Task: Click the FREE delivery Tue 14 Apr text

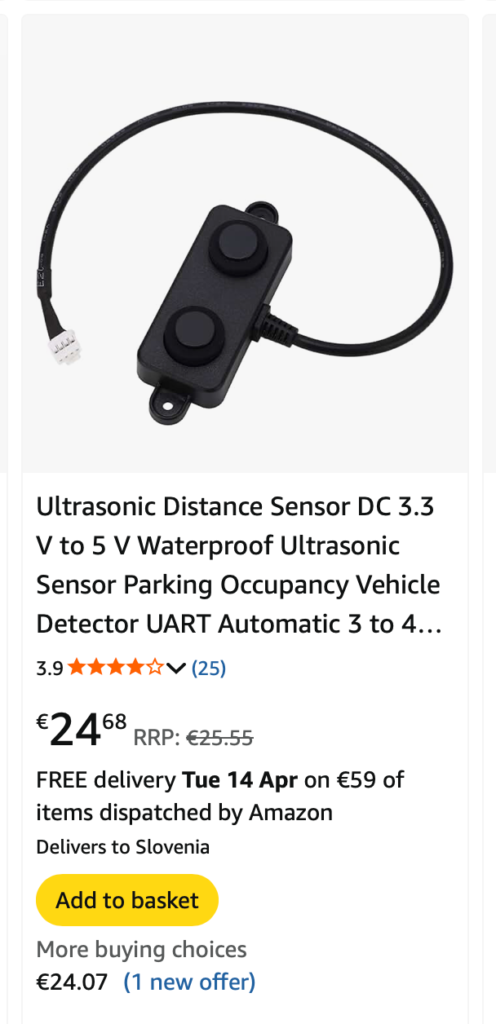Action: [167, 780]
